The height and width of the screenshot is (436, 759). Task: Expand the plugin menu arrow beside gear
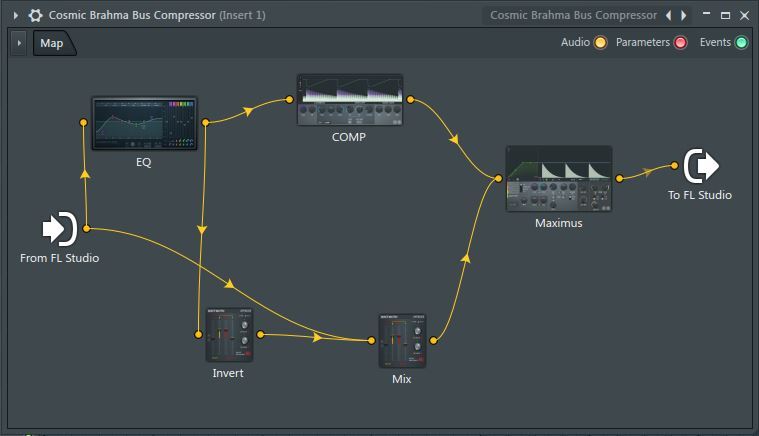click(15, 15)
